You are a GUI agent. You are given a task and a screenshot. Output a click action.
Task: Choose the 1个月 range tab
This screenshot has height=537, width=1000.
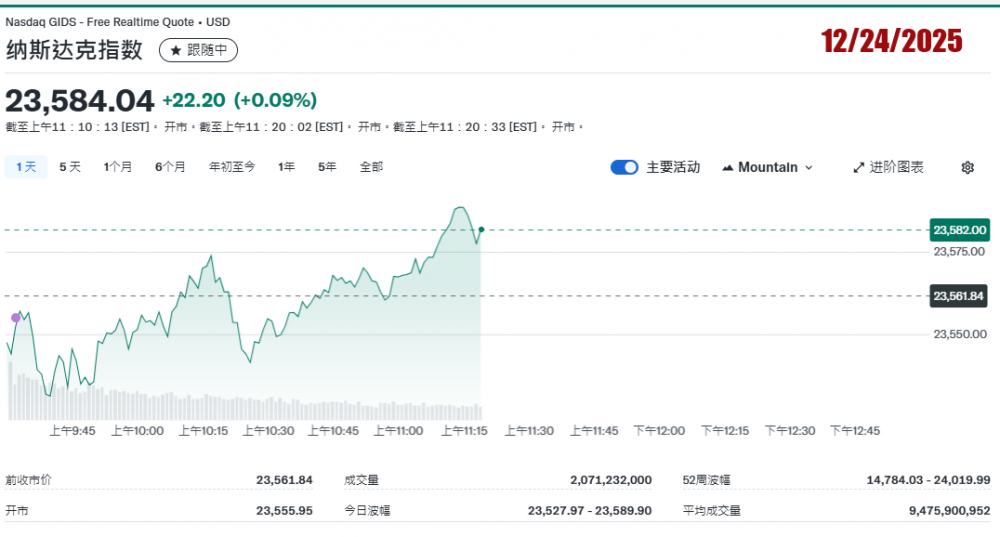click(118, 167)
